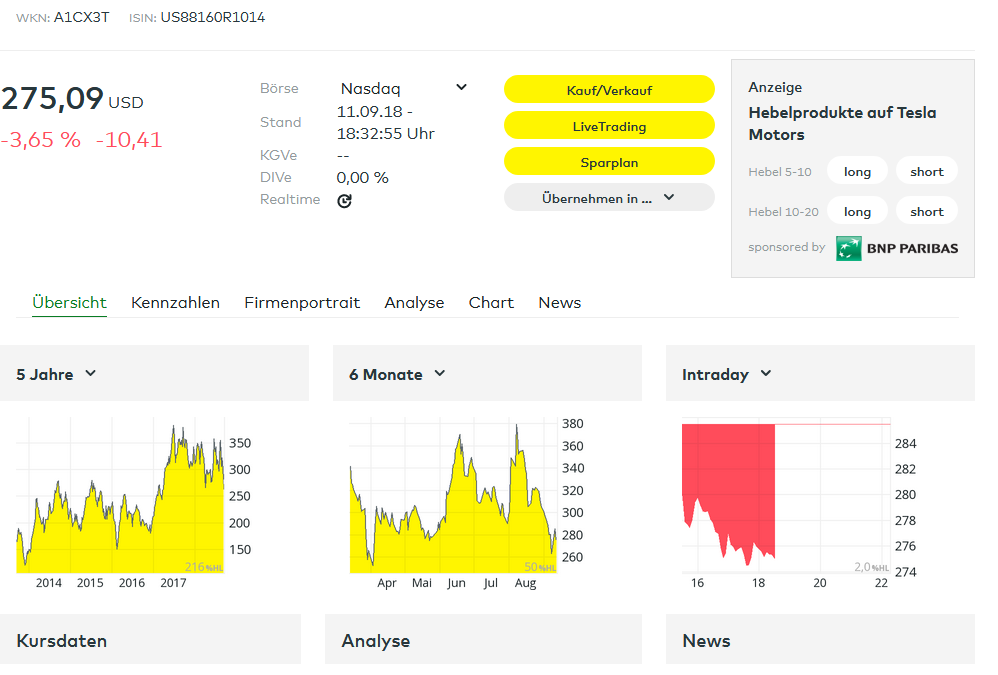This screenshot has height=675, width=998.
Task: Click the BNP Paribas logo
Action: coord(897,248)
